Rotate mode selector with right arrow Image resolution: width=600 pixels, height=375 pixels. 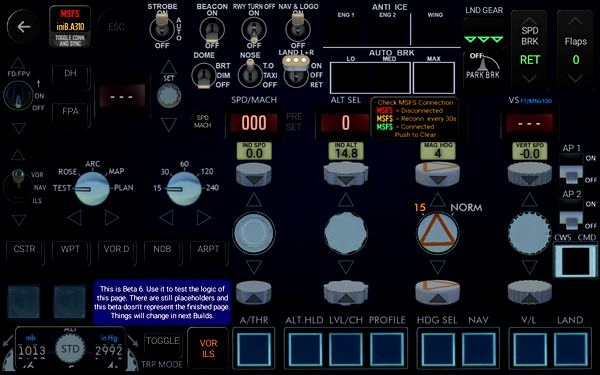[111, 218]
